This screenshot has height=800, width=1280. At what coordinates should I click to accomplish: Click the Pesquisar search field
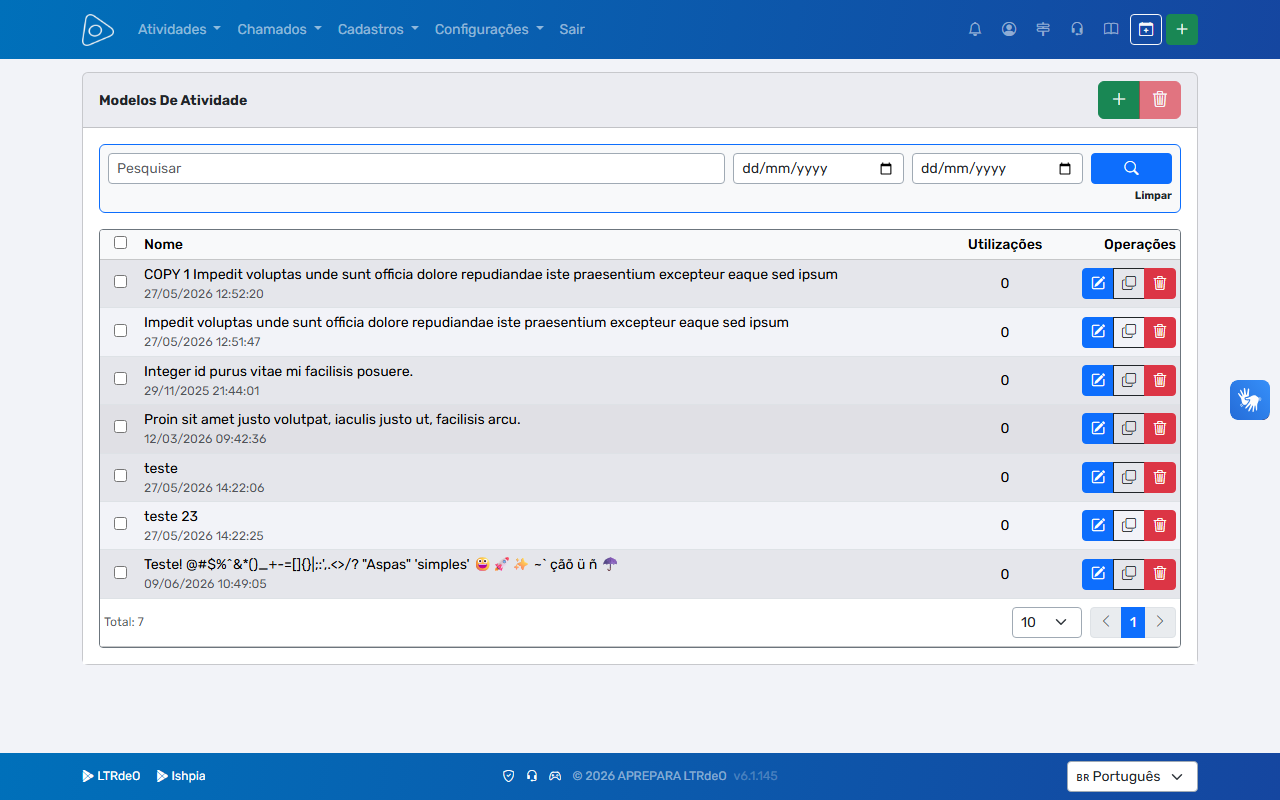[x=416, y=168]
